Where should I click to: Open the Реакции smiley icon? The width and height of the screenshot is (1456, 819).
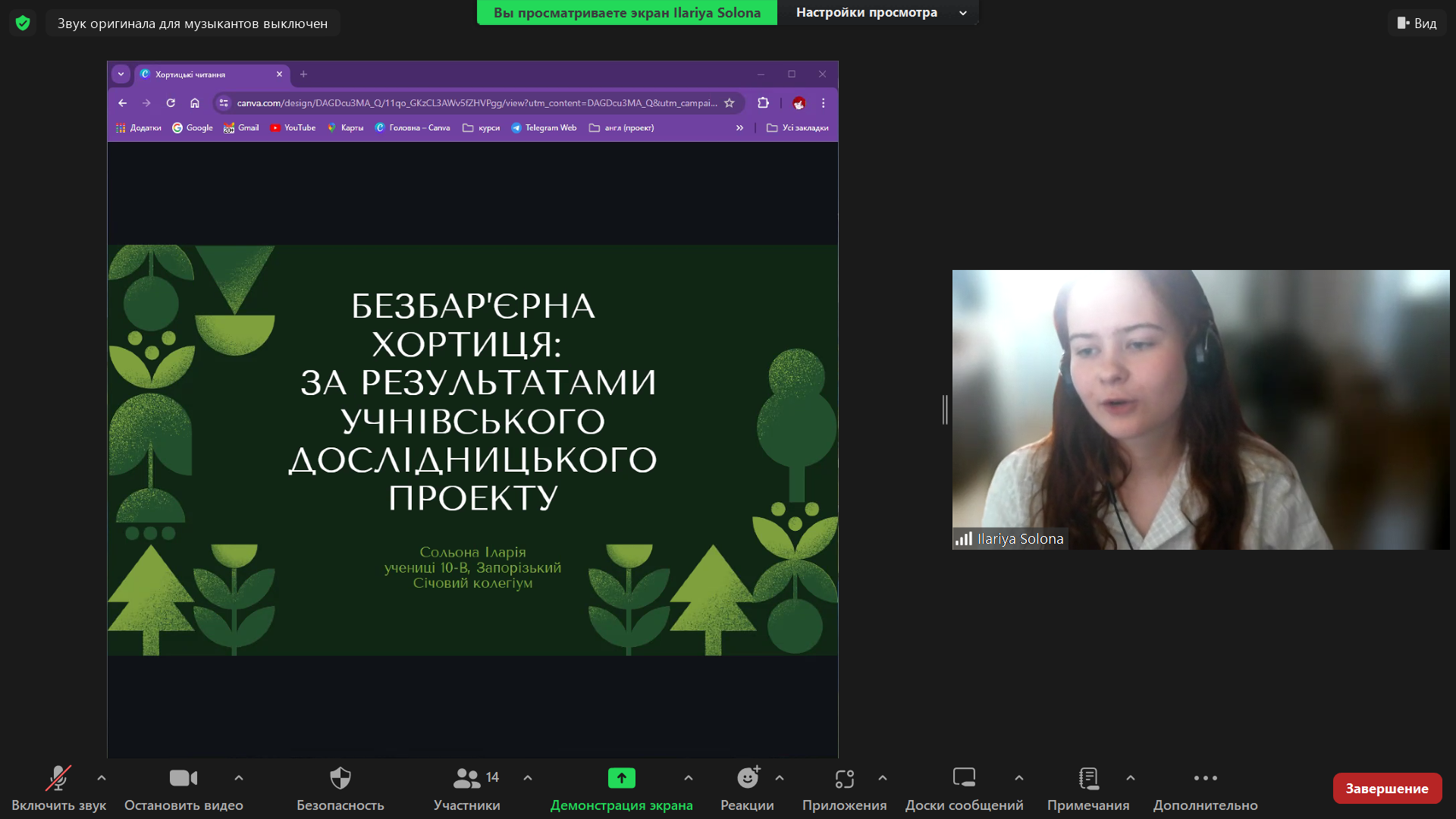point(748,778)
